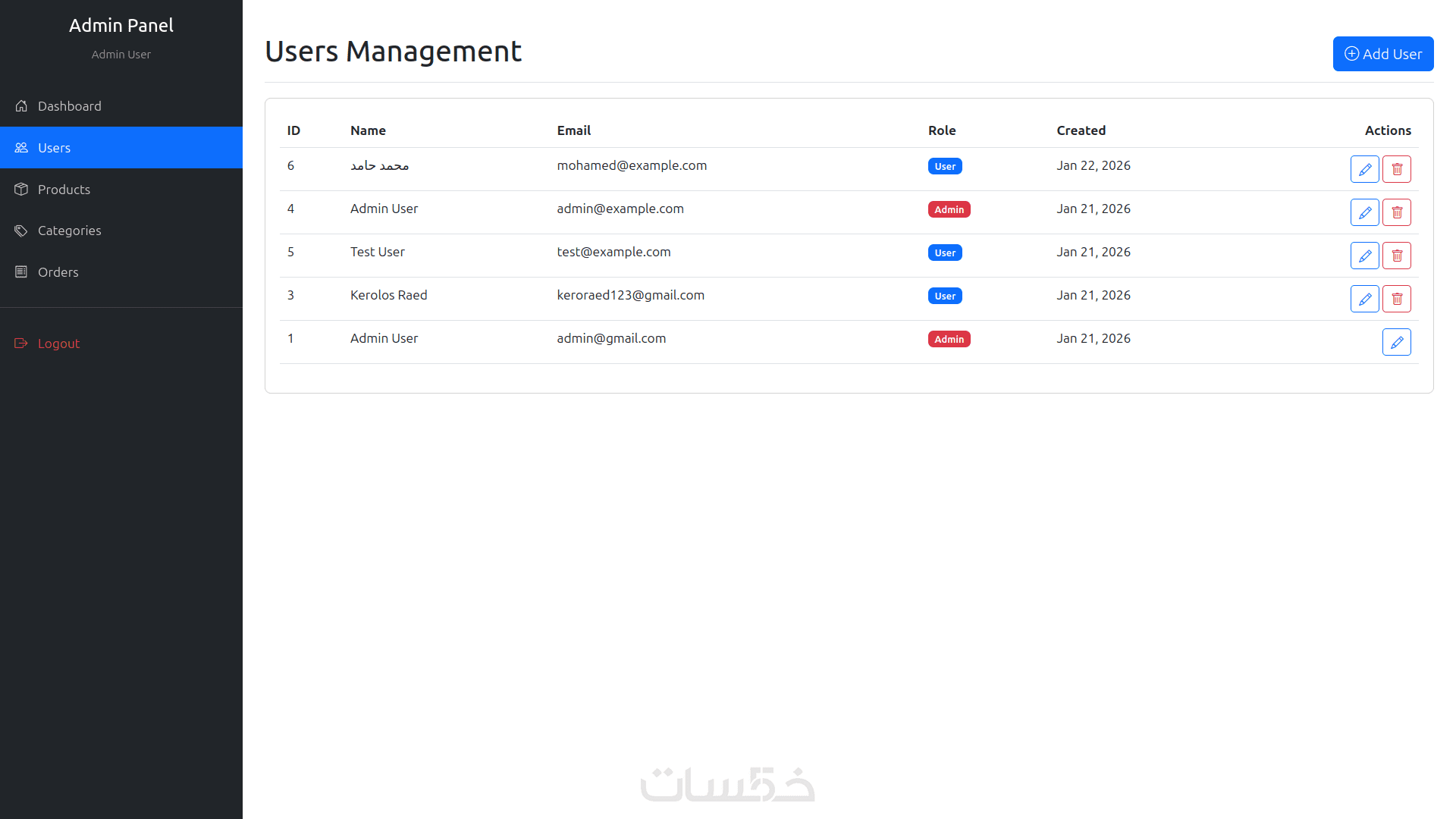This screenshot has width=1456, height=819.
Task: Click the User badge in Test User row
Action: coord(944,253)
